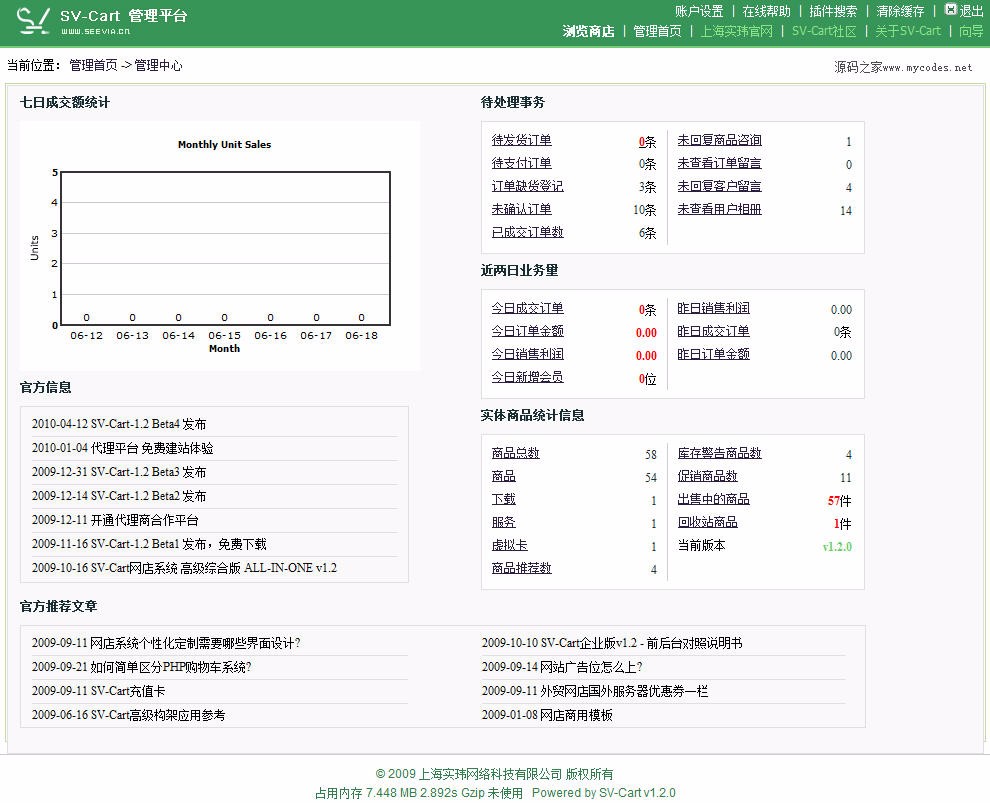Click the 今日销售利润 link
The width and height of the screenshot is (990, 803).
coord(528,354)
